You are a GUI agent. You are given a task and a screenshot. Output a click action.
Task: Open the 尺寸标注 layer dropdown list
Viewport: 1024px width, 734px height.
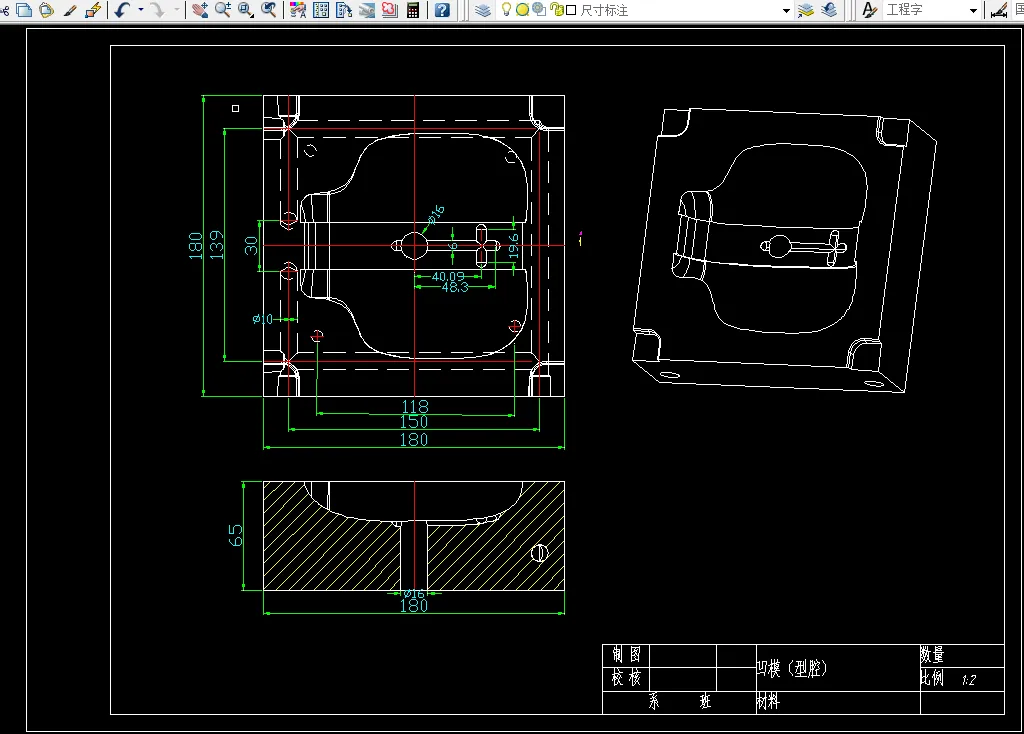coord(786,10)
